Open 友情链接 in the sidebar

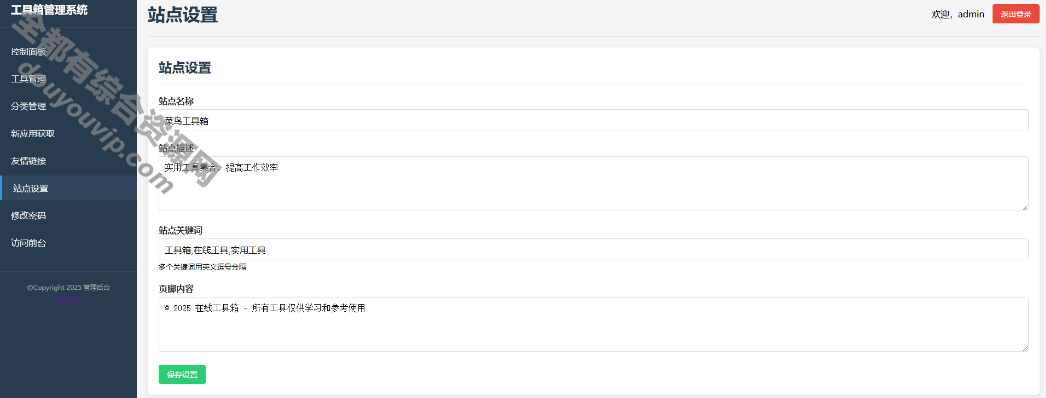click(68, 161)
